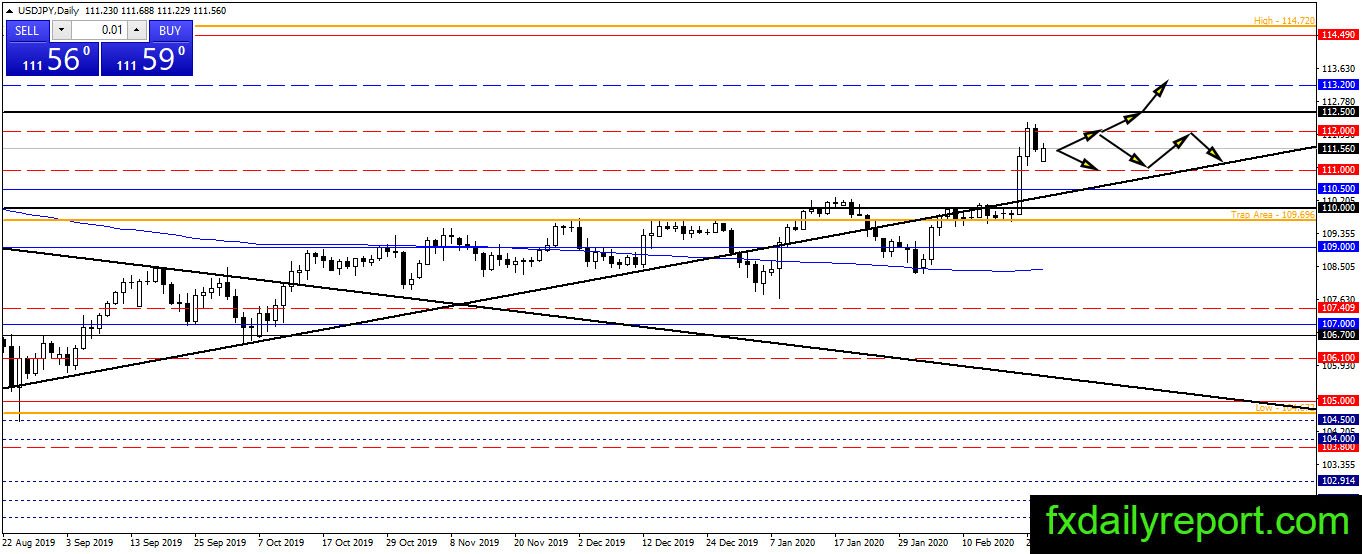The image size is (1362, 554).
Task: Click the 25 Sep 2019 date label
Action: (x=220, y=544)
